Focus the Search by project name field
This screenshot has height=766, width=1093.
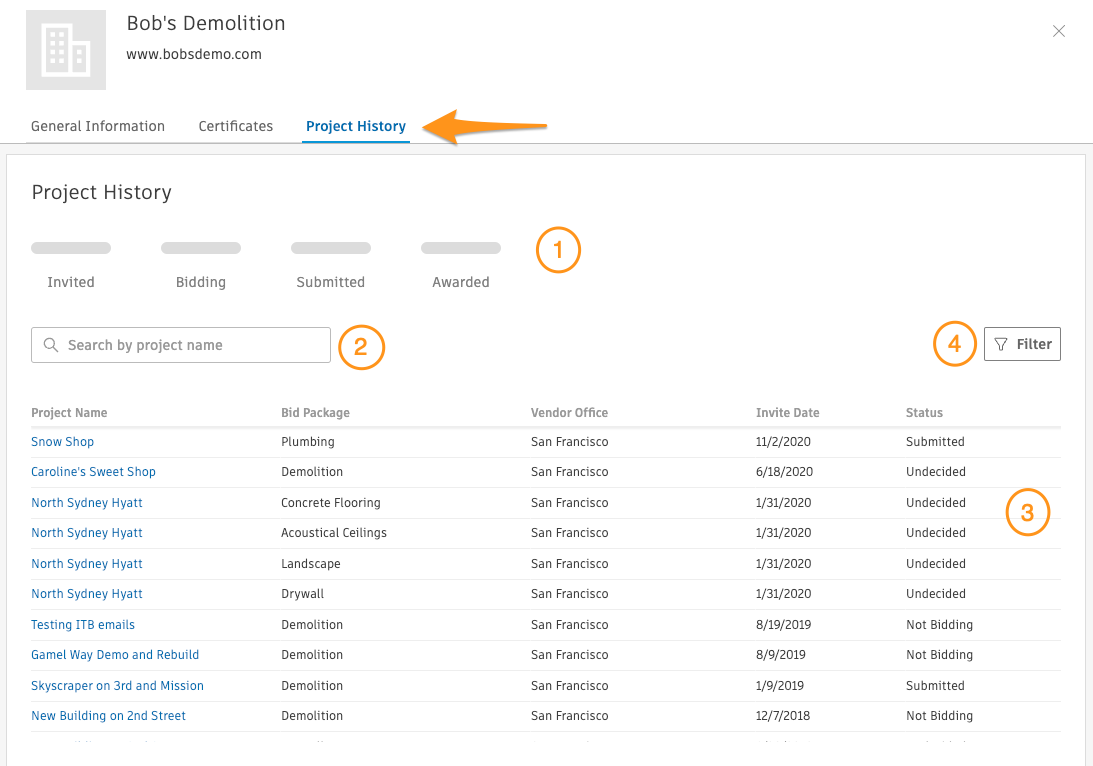pyautogui.click(x=190, y=345)
